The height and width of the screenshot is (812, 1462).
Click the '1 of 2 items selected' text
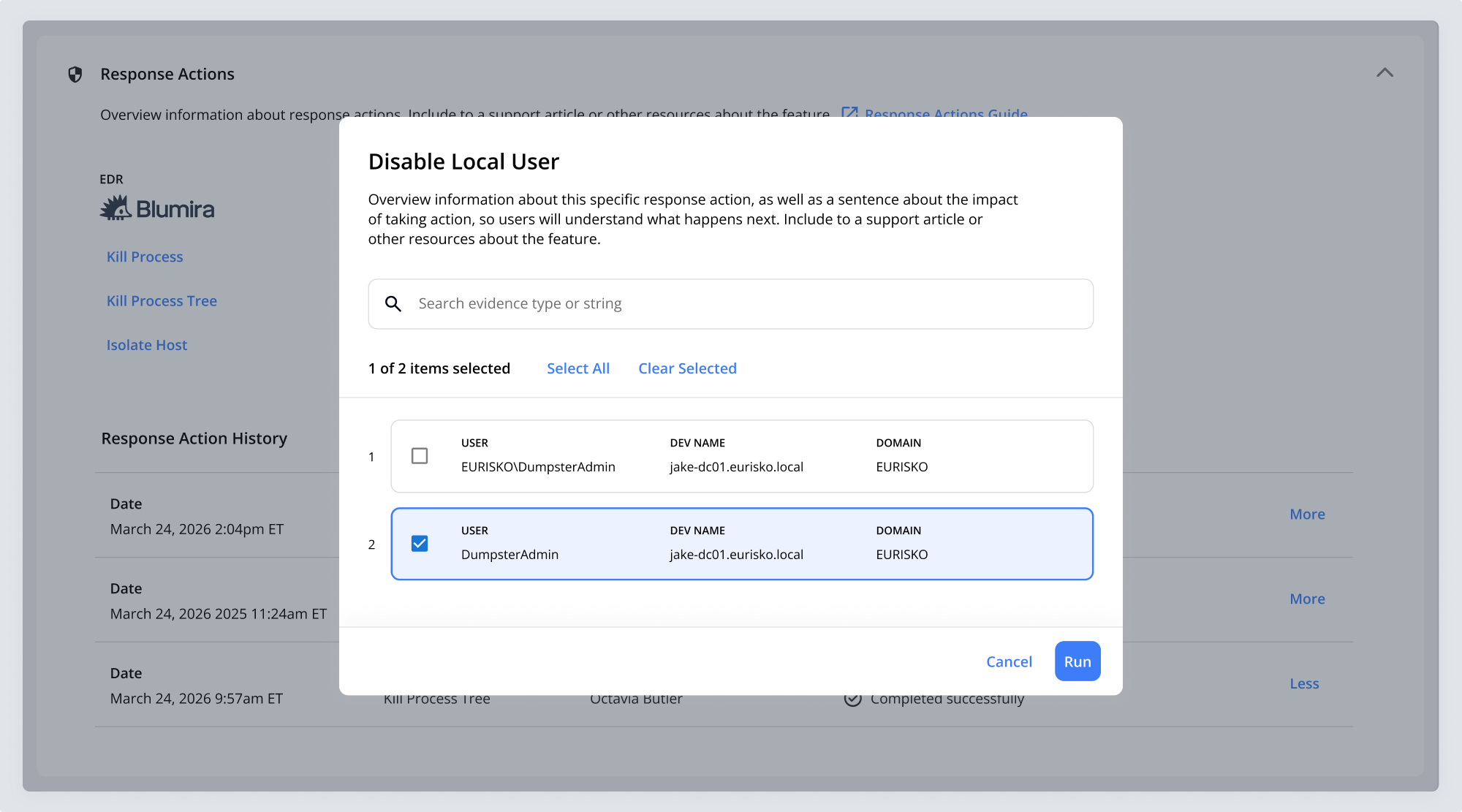[439, 368]
